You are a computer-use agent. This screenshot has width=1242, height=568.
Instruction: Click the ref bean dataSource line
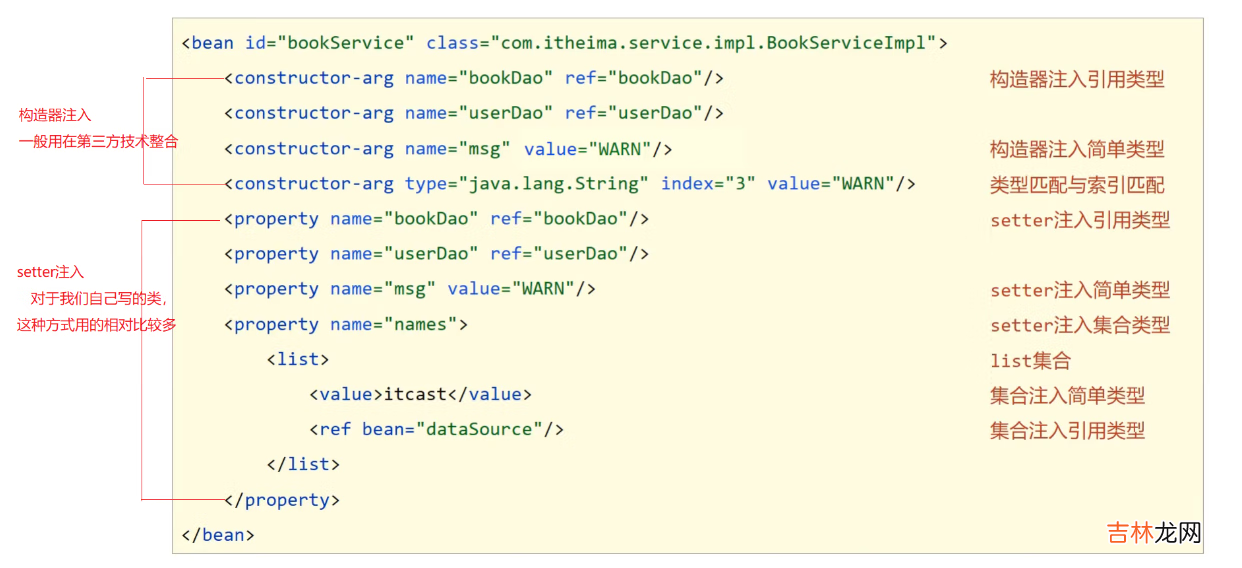pos(437,429)
